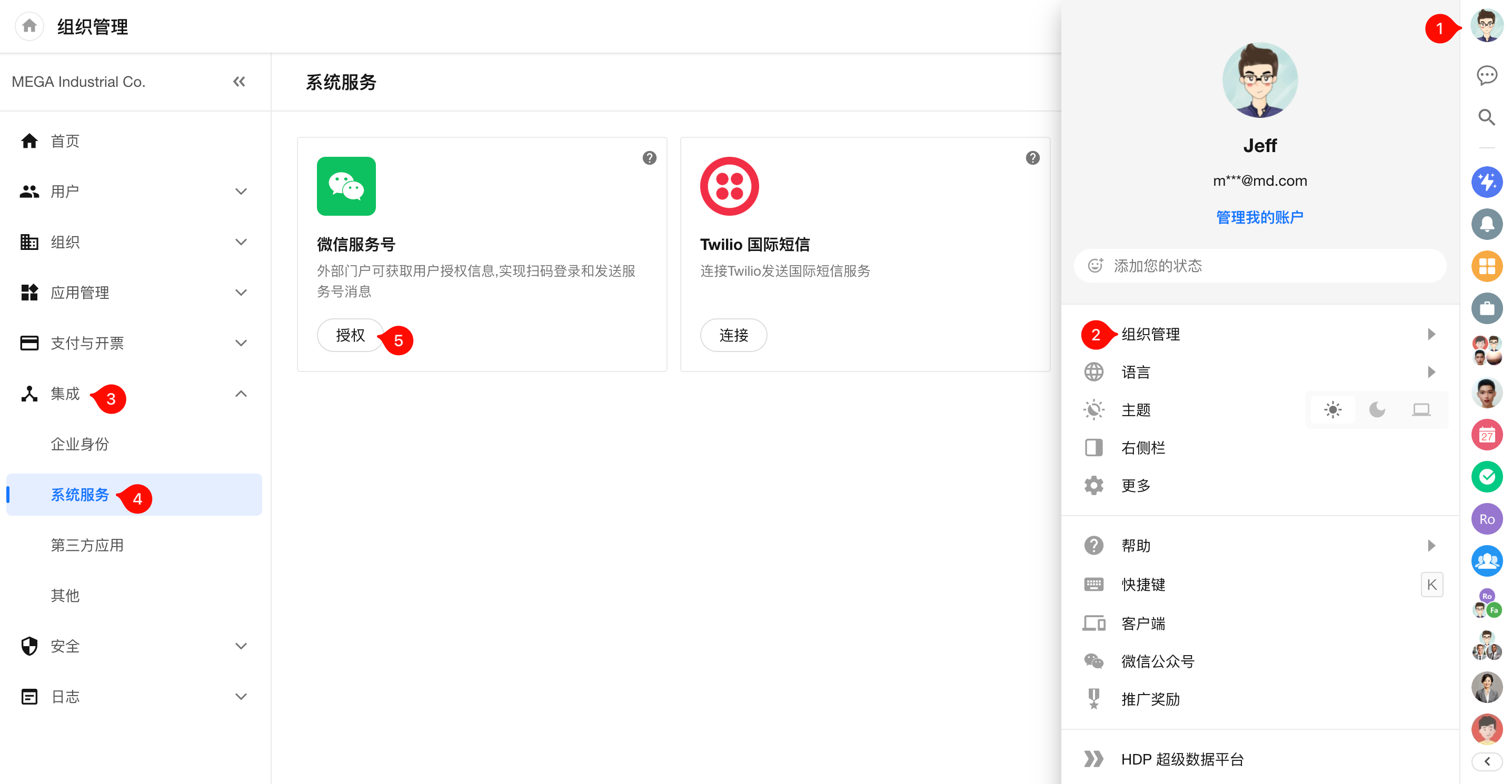Collapse sidebar with double chevron
The image size is (1512, 784).
(x=239, y=82)
